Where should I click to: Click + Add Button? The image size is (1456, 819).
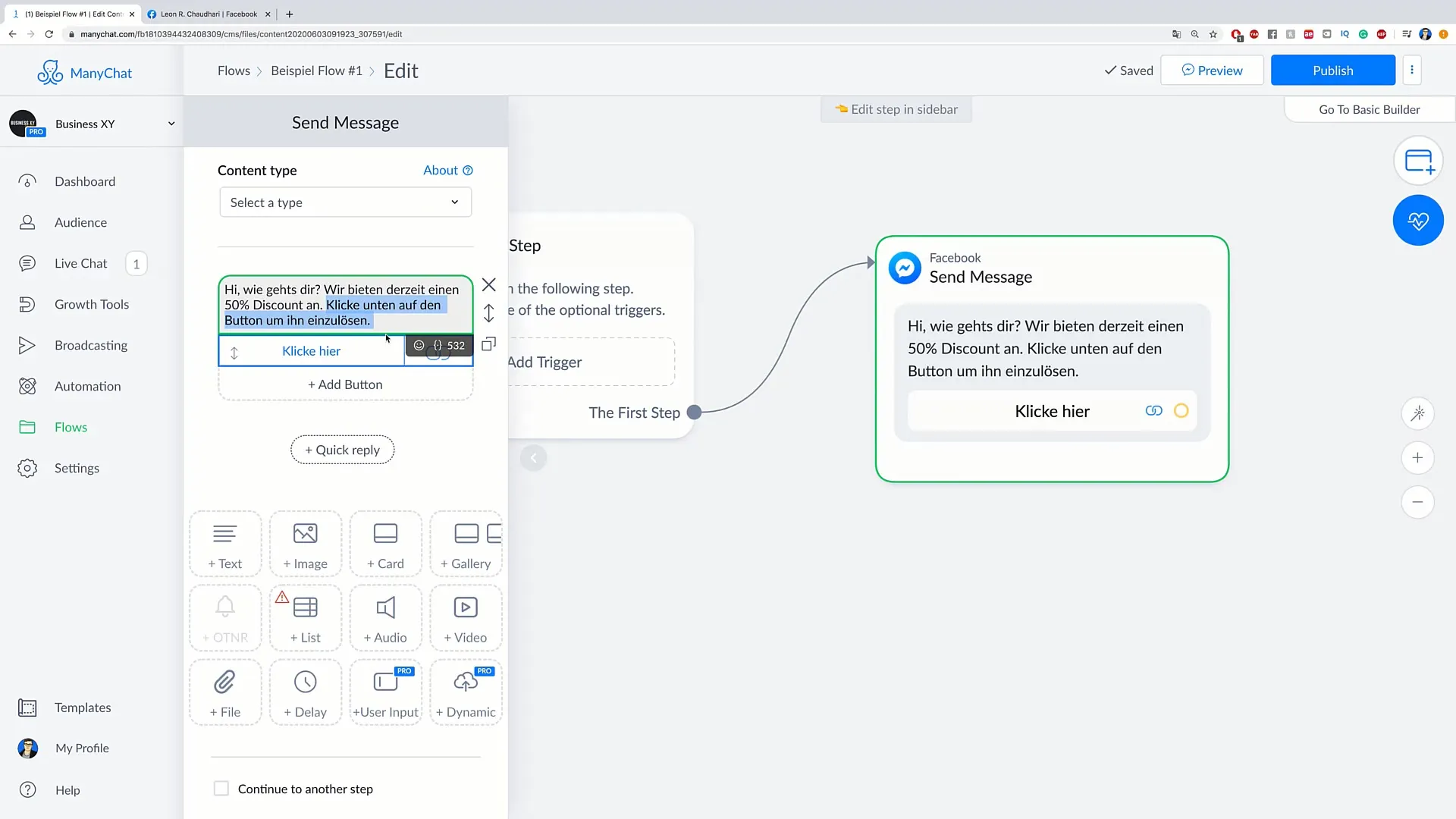click(x=345, y=384)
